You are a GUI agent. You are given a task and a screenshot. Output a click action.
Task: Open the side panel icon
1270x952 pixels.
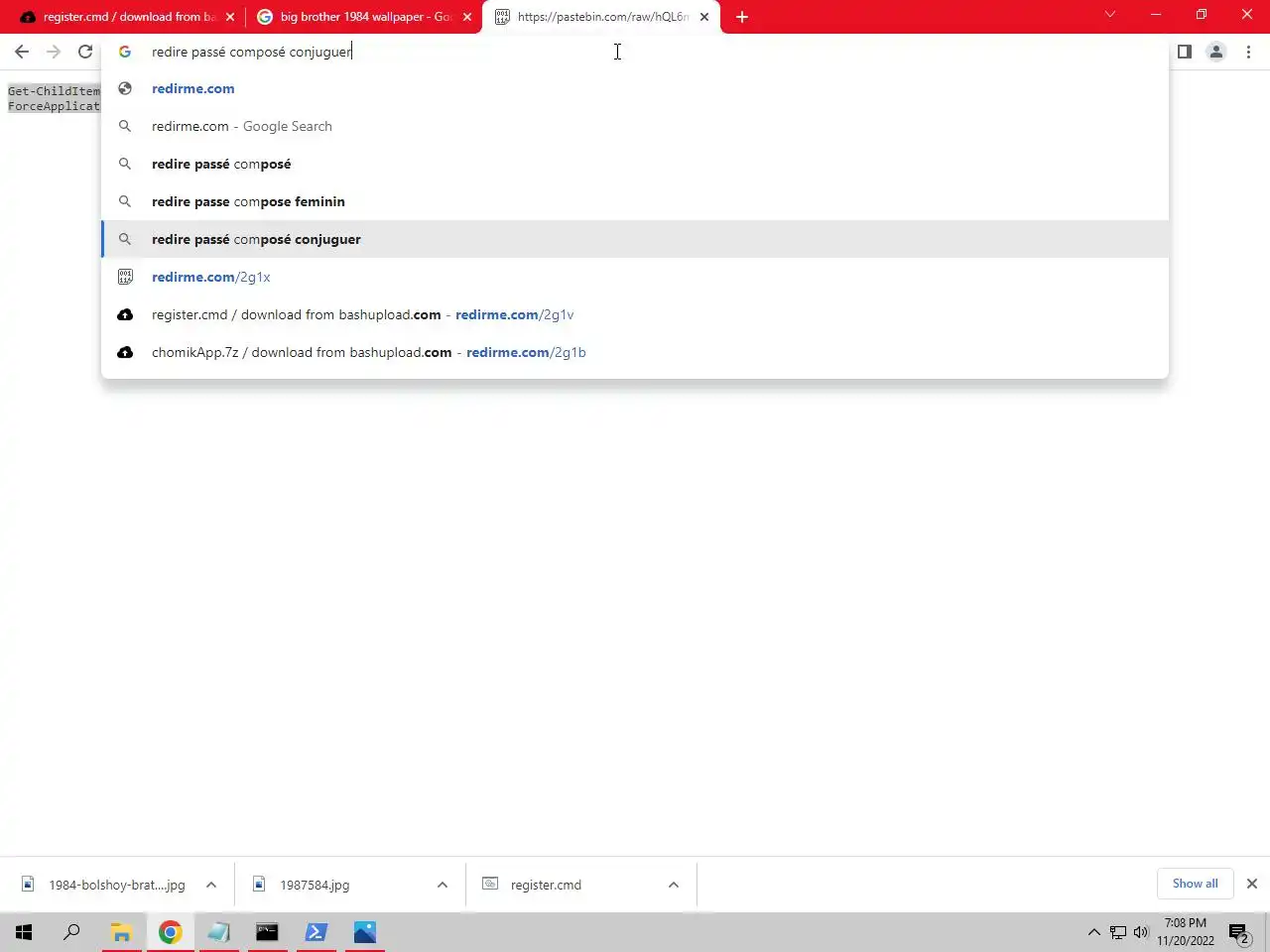(x=1185, y=52)
